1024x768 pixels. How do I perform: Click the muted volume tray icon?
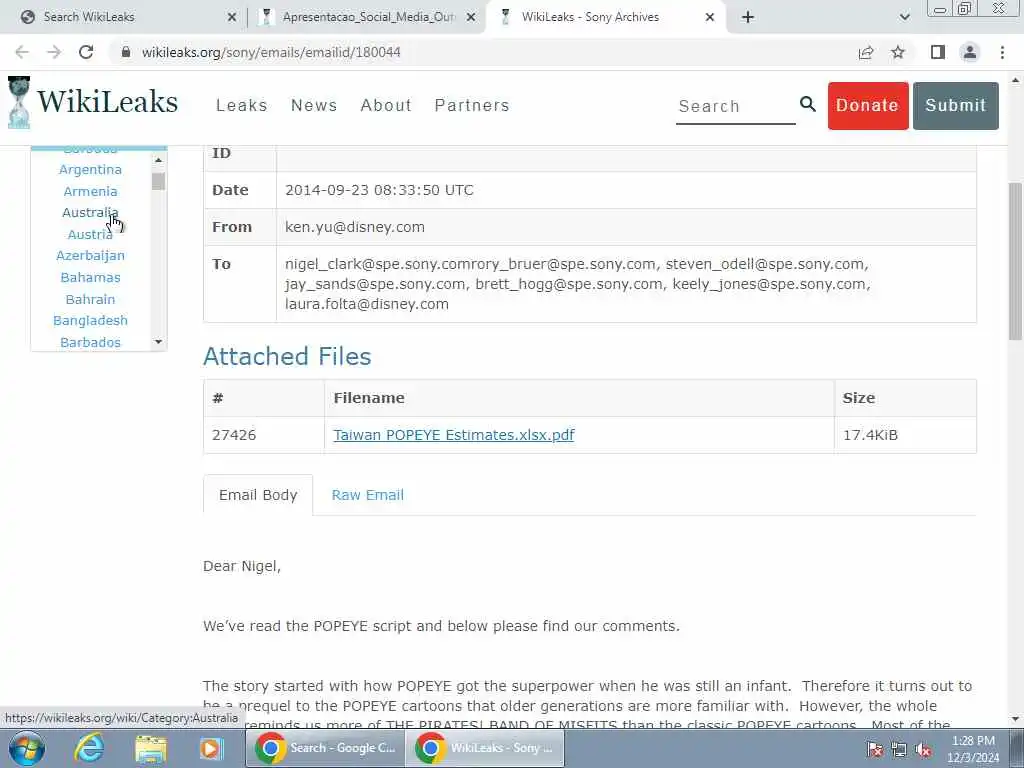(x=923, y=750)
